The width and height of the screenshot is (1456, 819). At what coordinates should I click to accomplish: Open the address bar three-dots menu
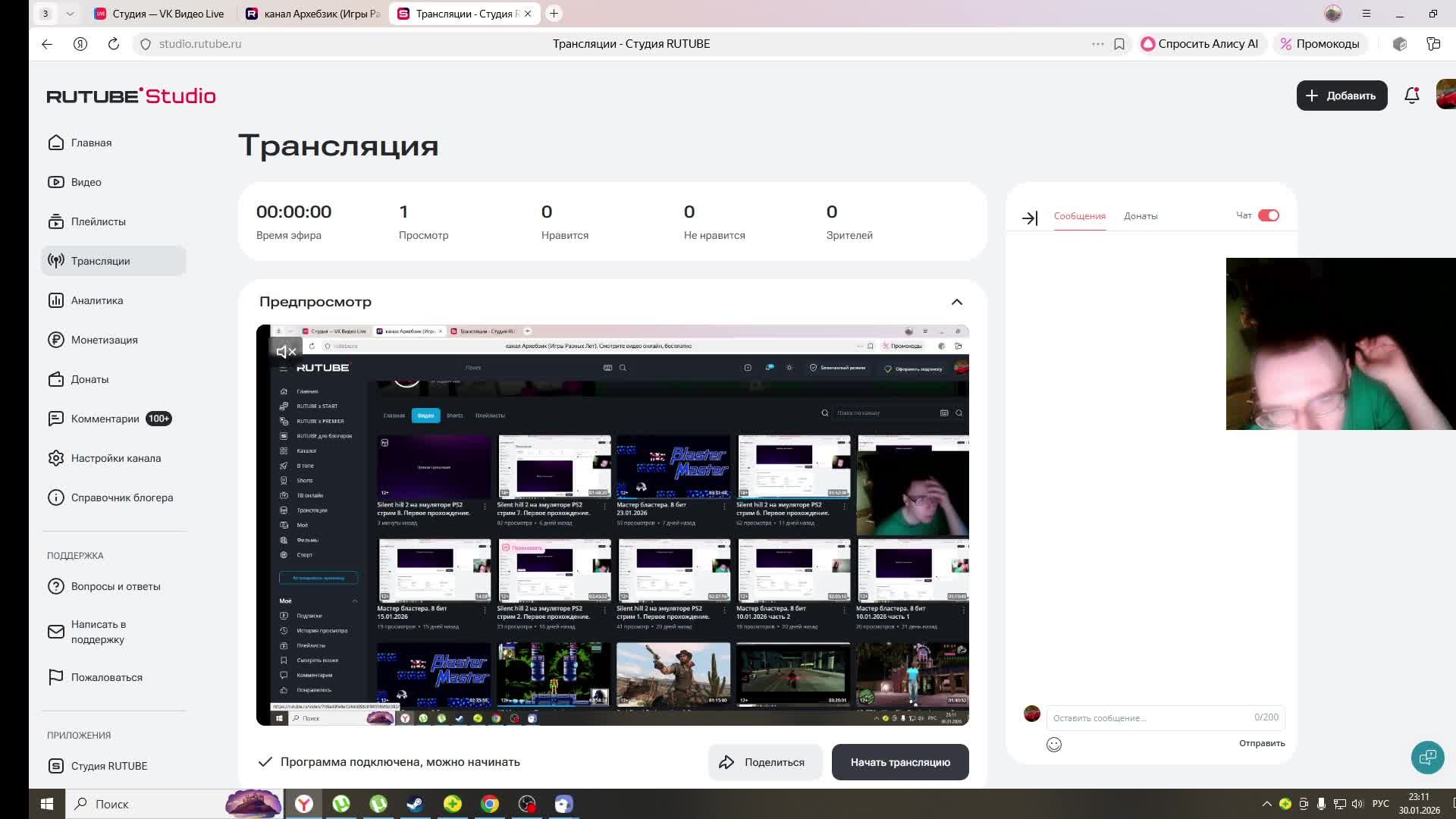click(x=1097, y=44)
